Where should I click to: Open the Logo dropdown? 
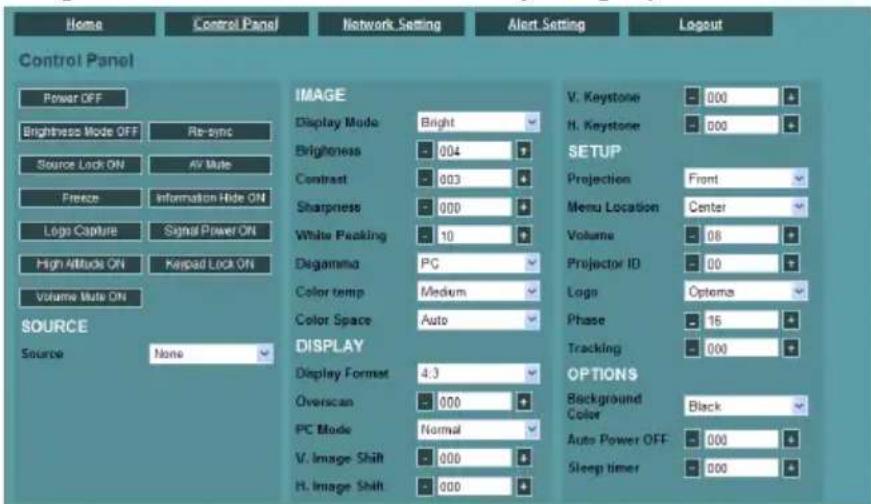pos(745,291)
